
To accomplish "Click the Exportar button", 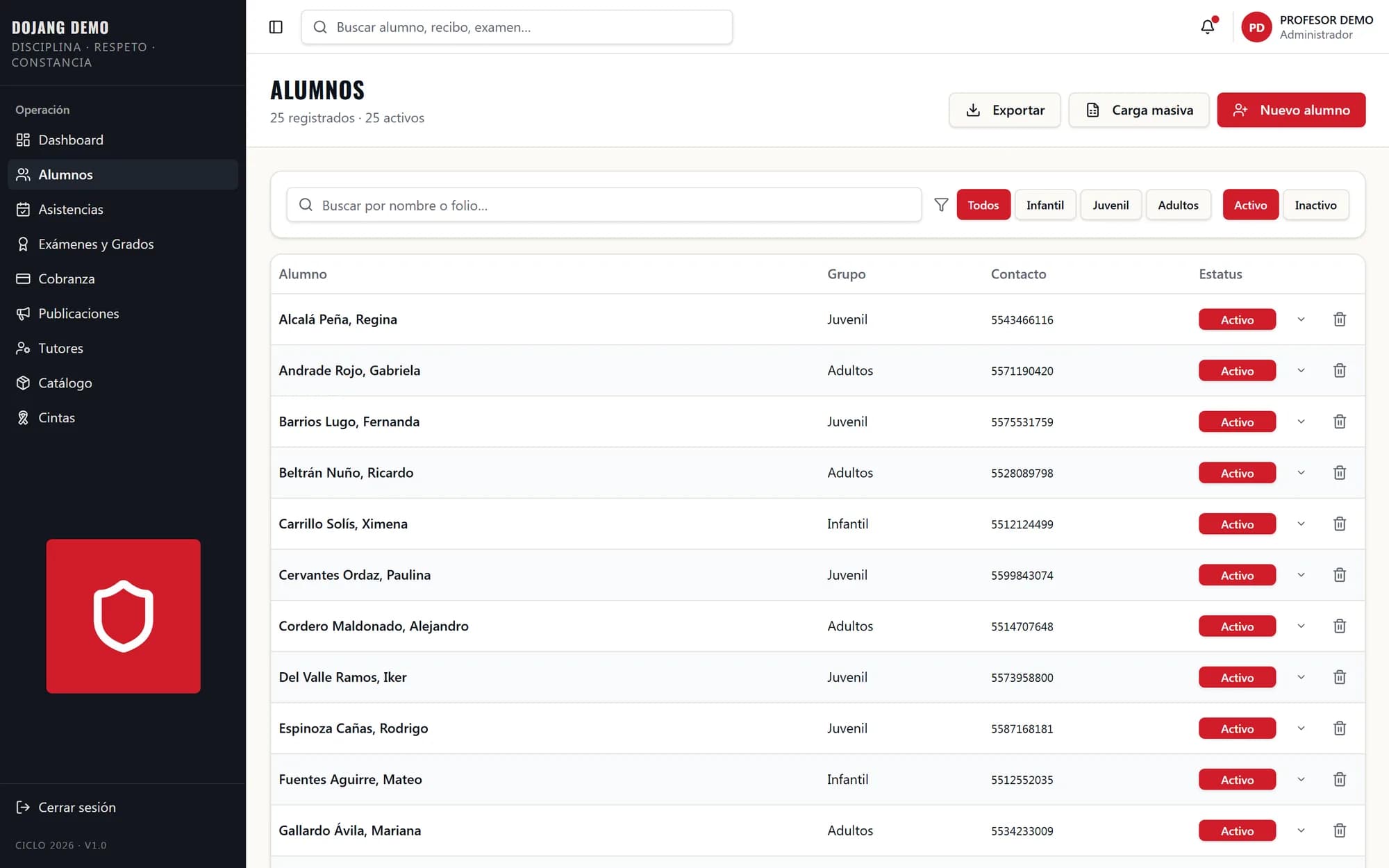I will (1004, 110).
